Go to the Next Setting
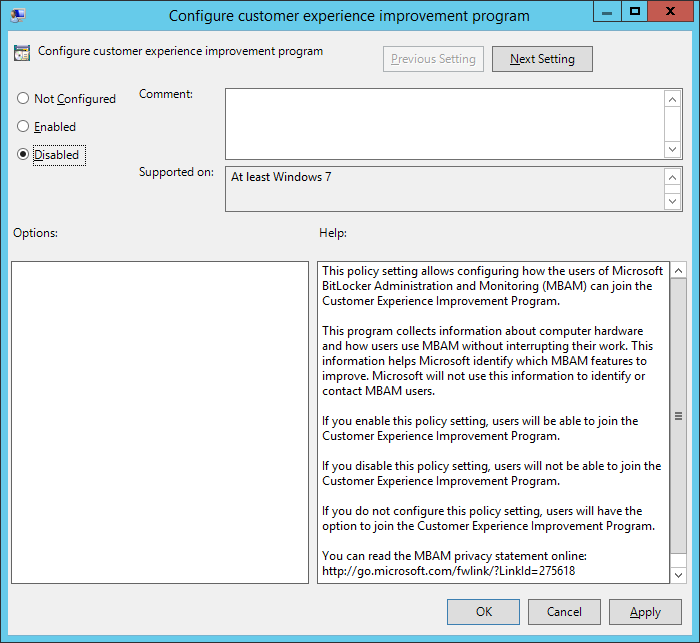The height and width of the screenshot is (643, 700). click(542, 59)
